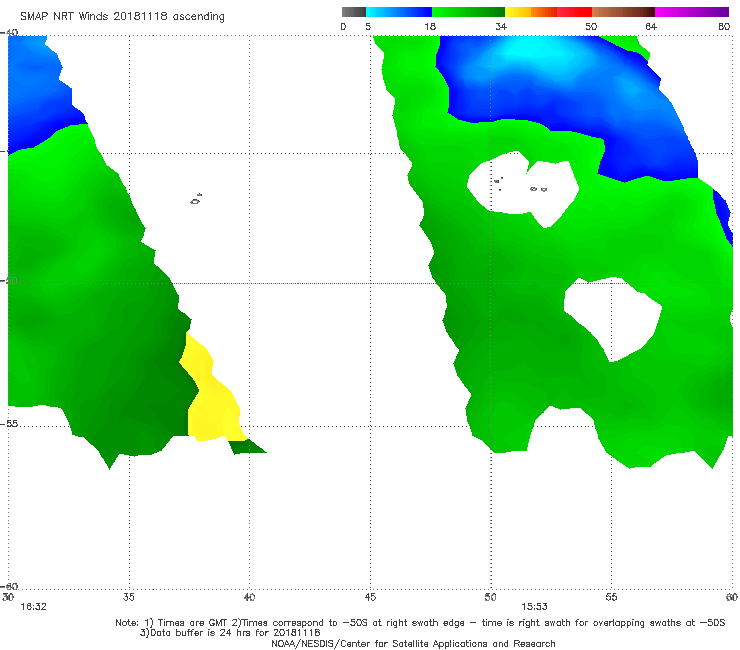Click longitude label "50" on the bottom axis
The width and height of the screenshot is (740, 650).
pyautogui.click(x=490, y=597)
